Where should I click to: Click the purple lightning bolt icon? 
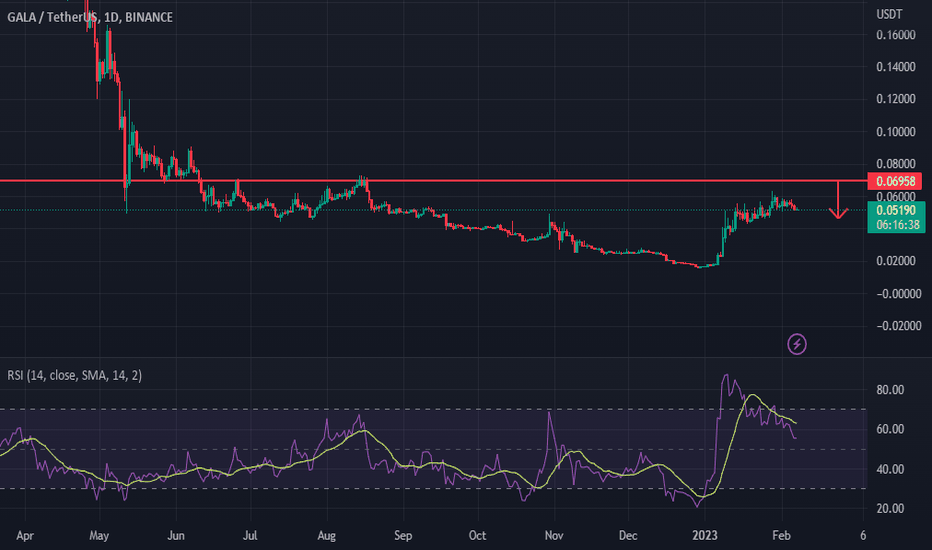pyautogui.click(x=796, y=344)
